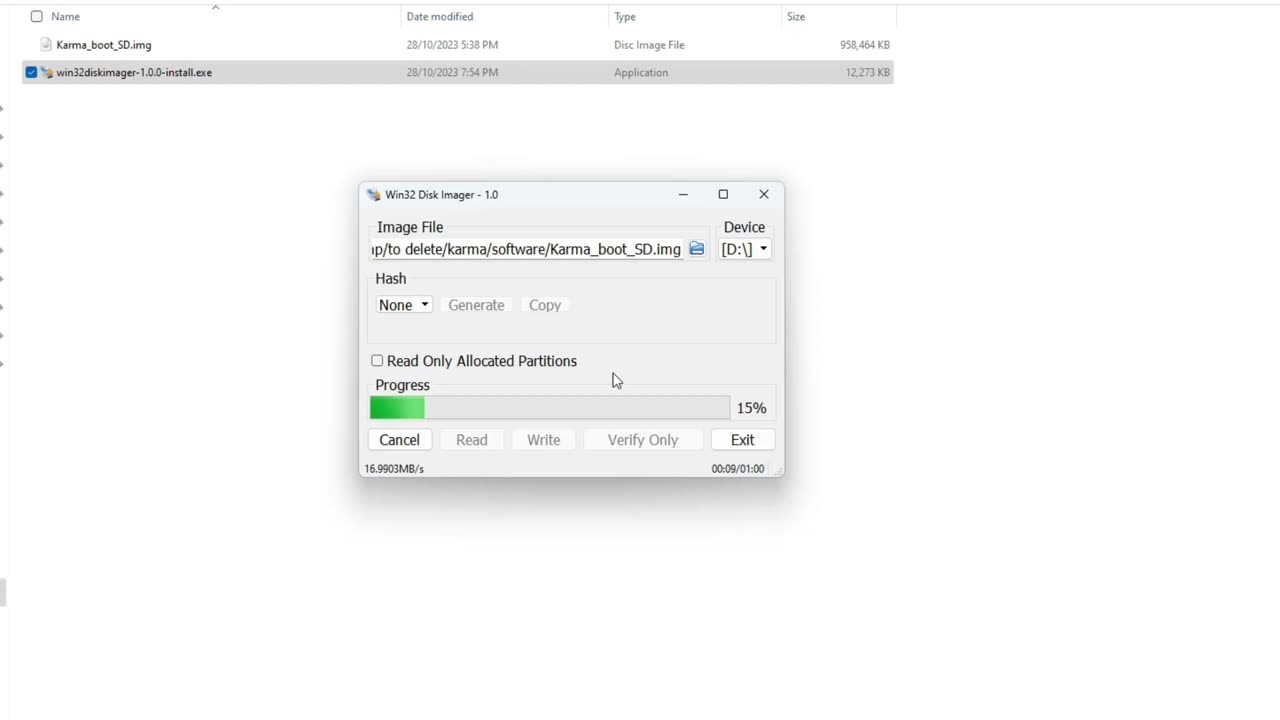1280x720 pixels.
Task: Click the Application type cell
Action: [641, 72]
